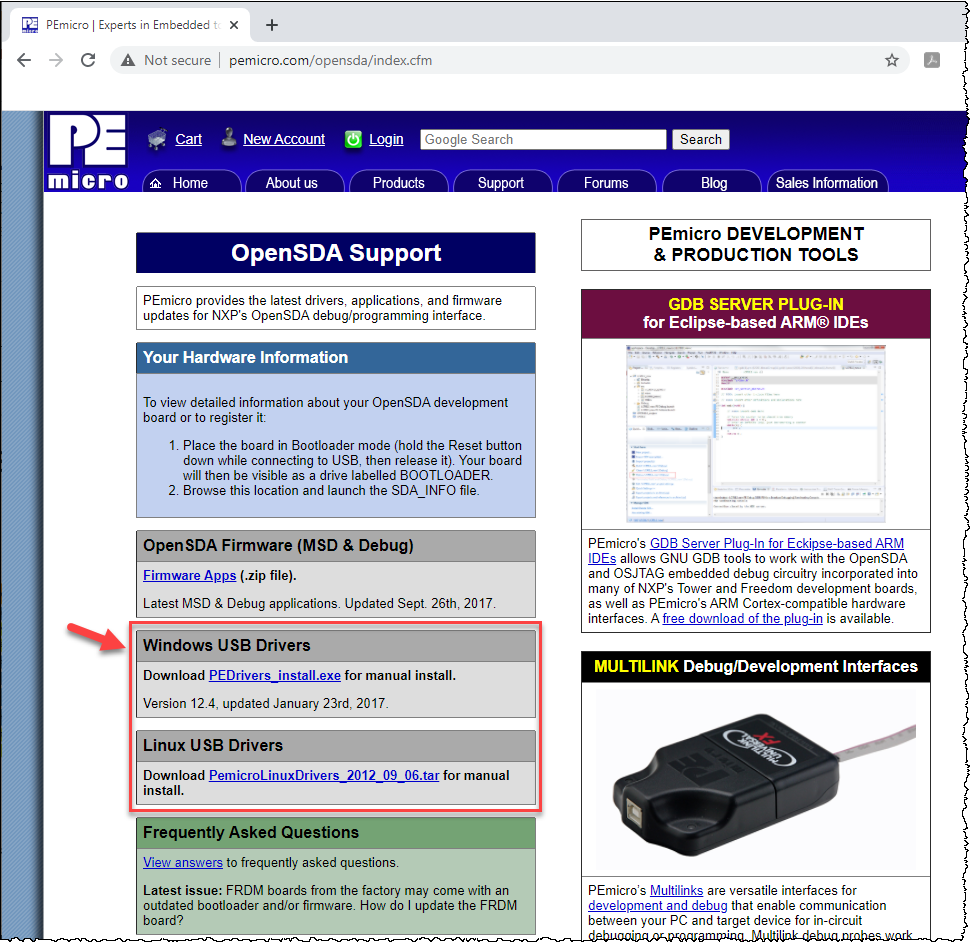Click the New Account person icon

coord(228,138)
